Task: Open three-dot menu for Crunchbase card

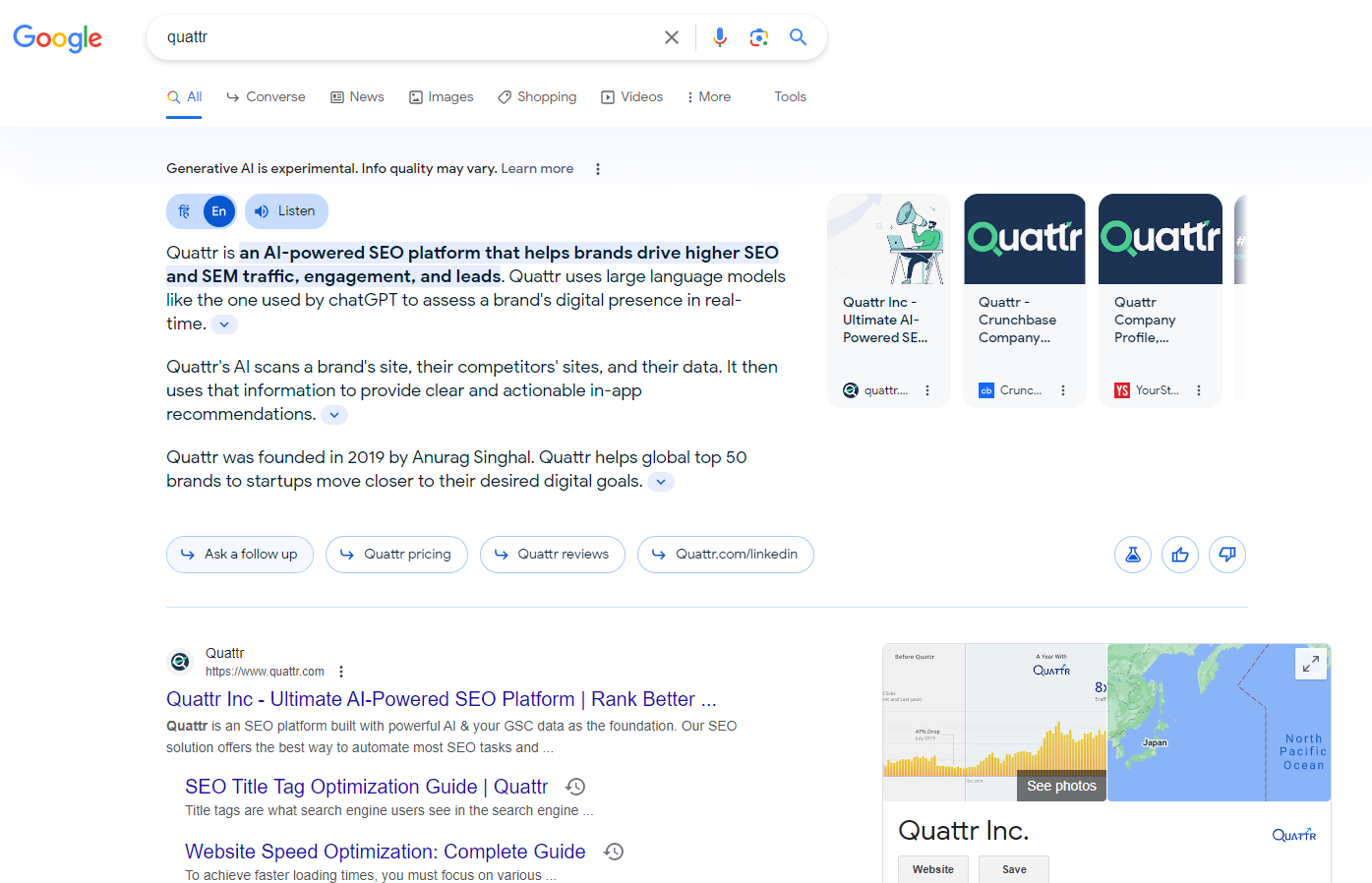Action: coord(1063,390)
